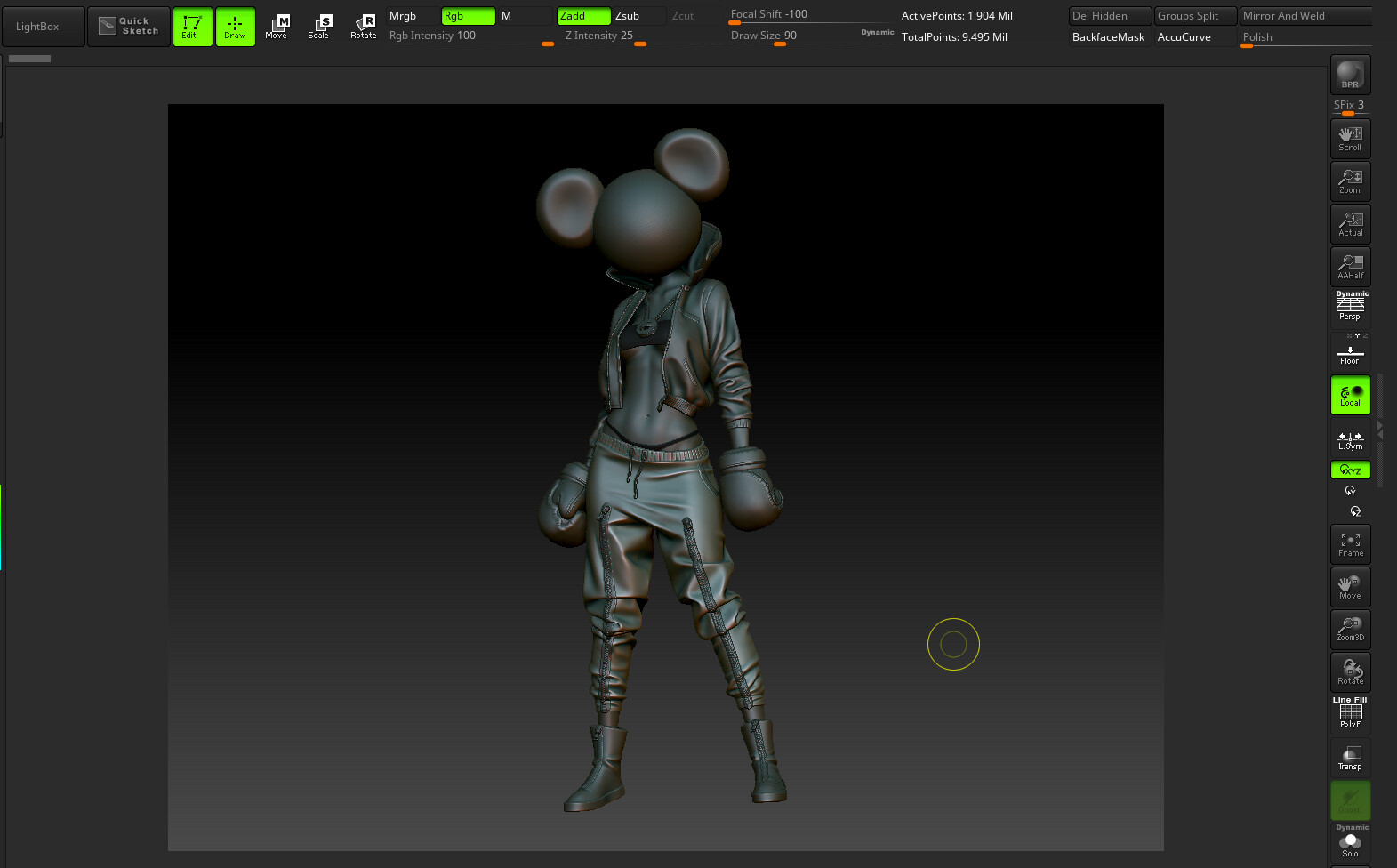This screenshot has width=1397, height=868.
Task: Render with the BPR button
Action: [1350, 75]
